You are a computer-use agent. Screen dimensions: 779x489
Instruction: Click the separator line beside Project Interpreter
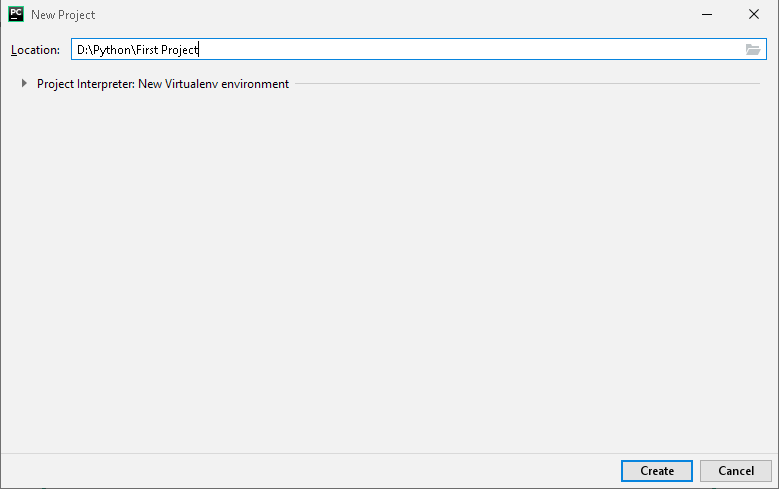coord(527,83)
